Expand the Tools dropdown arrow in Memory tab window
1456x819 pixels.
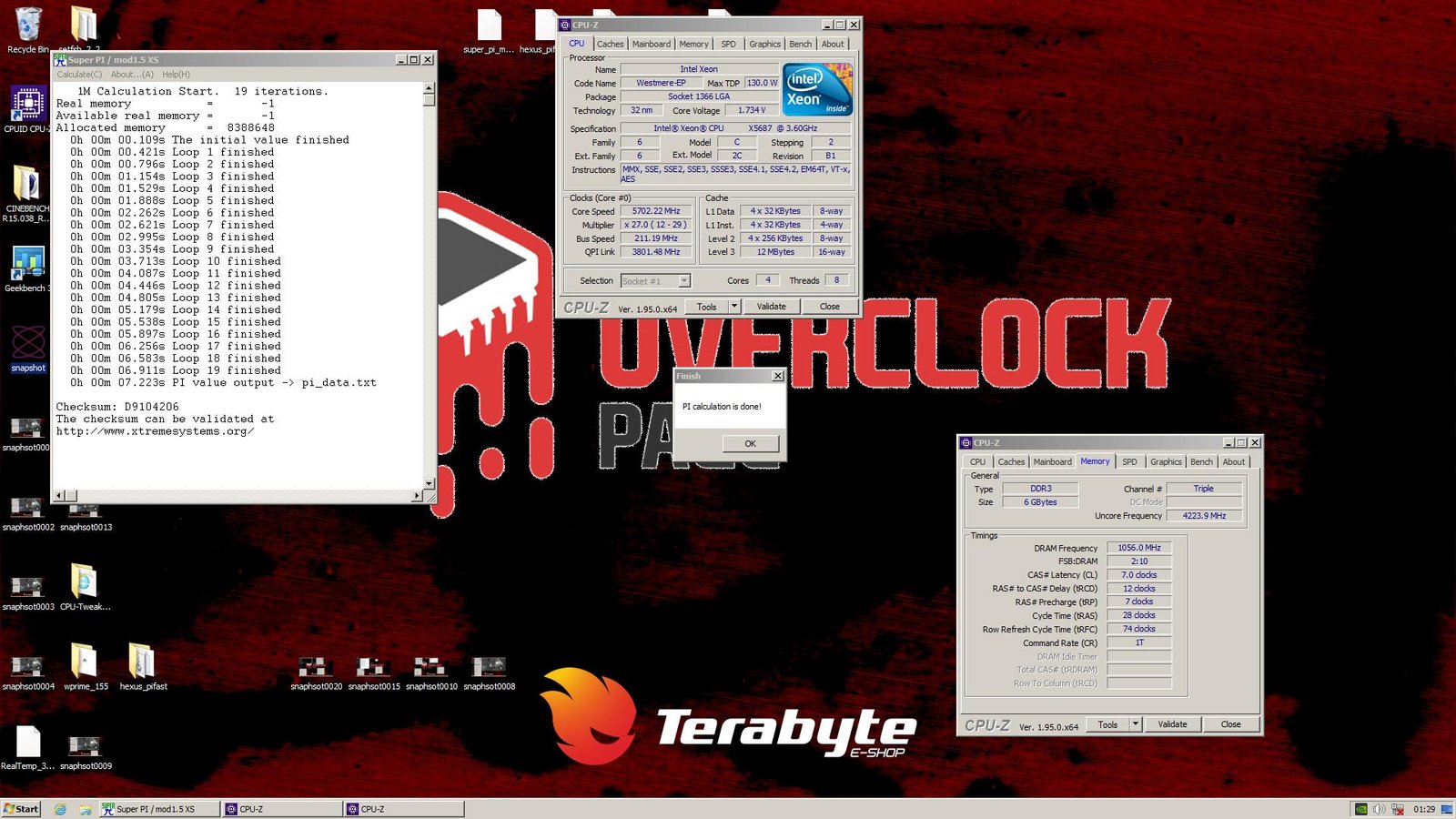[x=1135, y=724]
